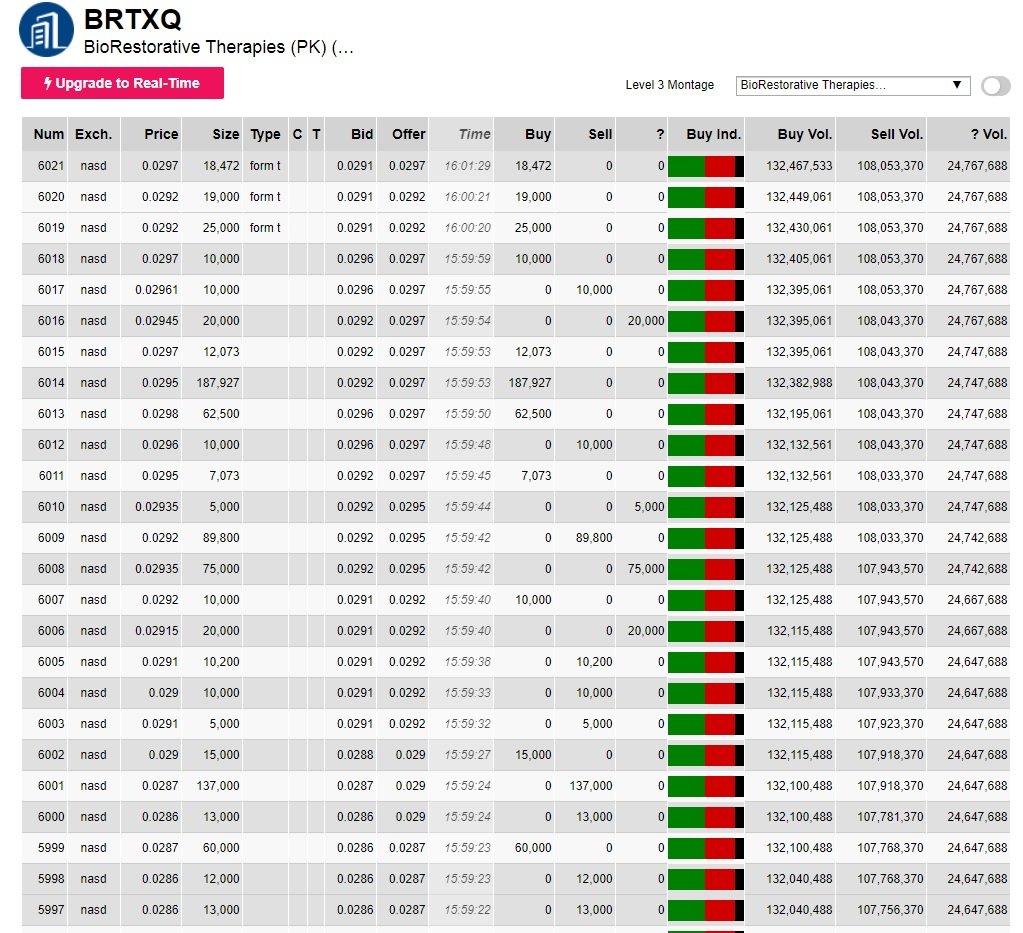This screenshot has height=933, width=1023.
Task: Click the size 10,200 in row 6005
Action: tap(221, 662)
